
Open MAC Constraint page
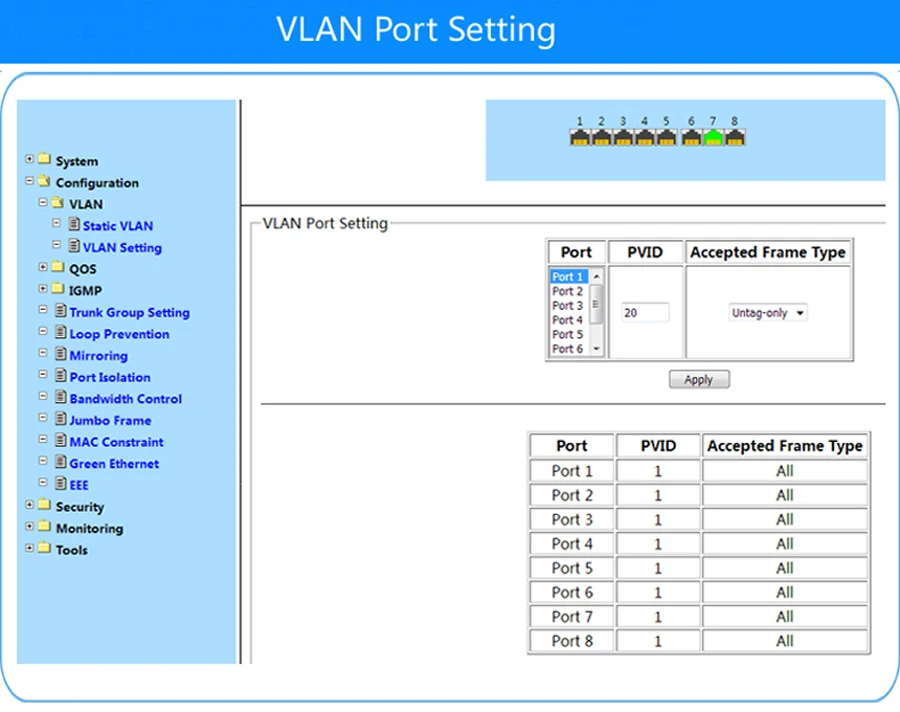pyautogui.click(x=117, y=442)
